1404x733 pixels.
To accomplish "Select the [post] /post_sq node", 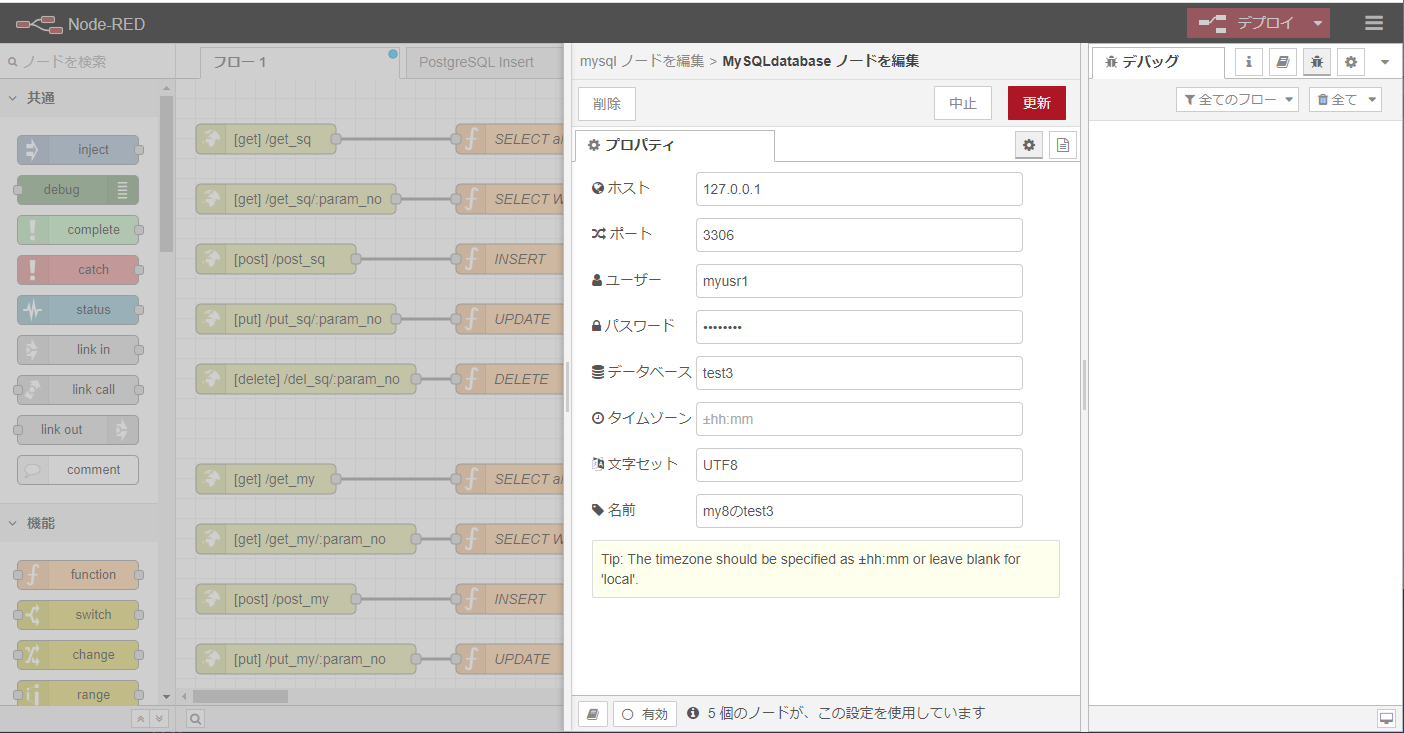I will click(276, 259).
